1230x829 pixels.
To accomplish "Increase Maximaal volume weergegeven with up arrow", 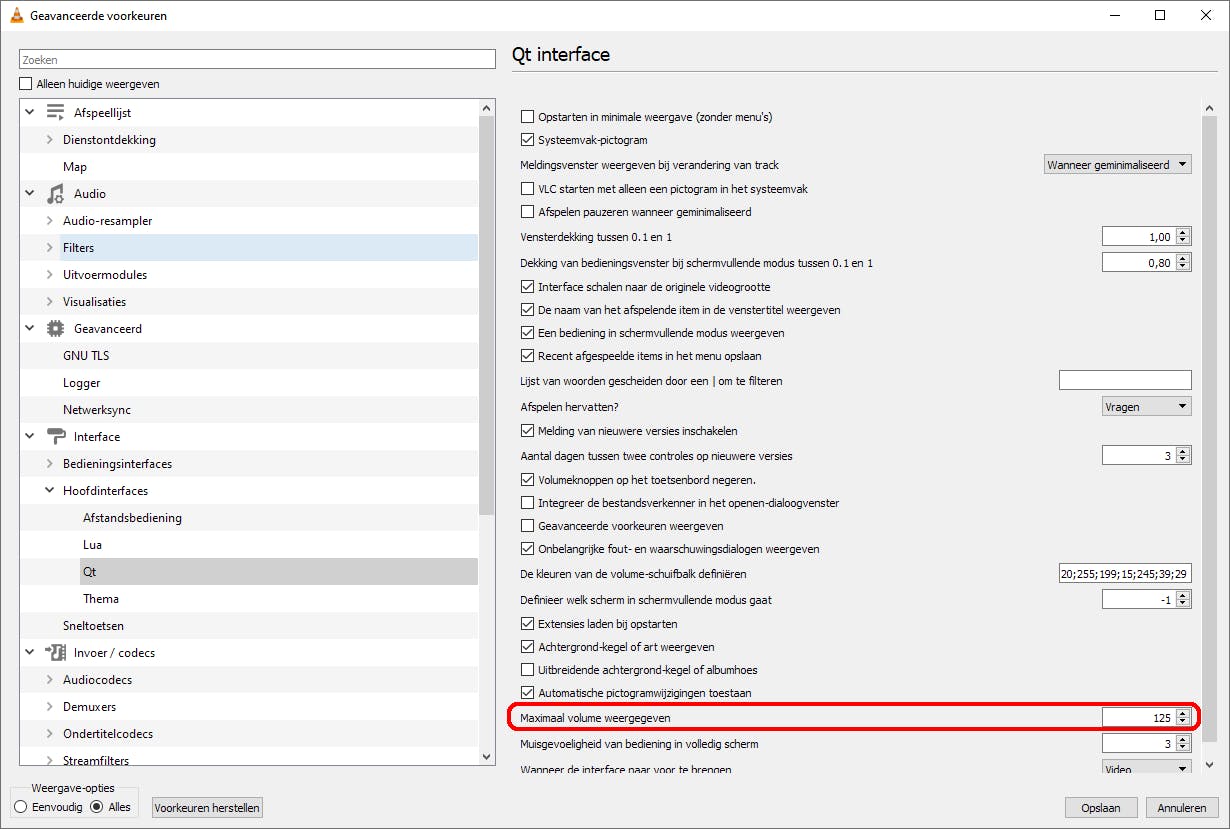I will click(1183, 713).
